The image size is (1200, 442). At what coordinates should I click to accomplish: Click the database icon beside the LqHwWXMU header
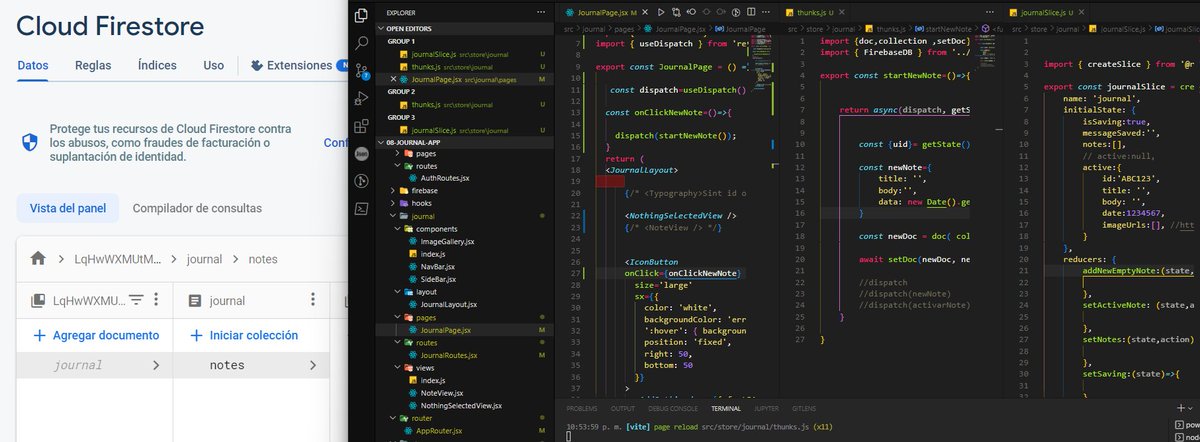coord(39,300)
